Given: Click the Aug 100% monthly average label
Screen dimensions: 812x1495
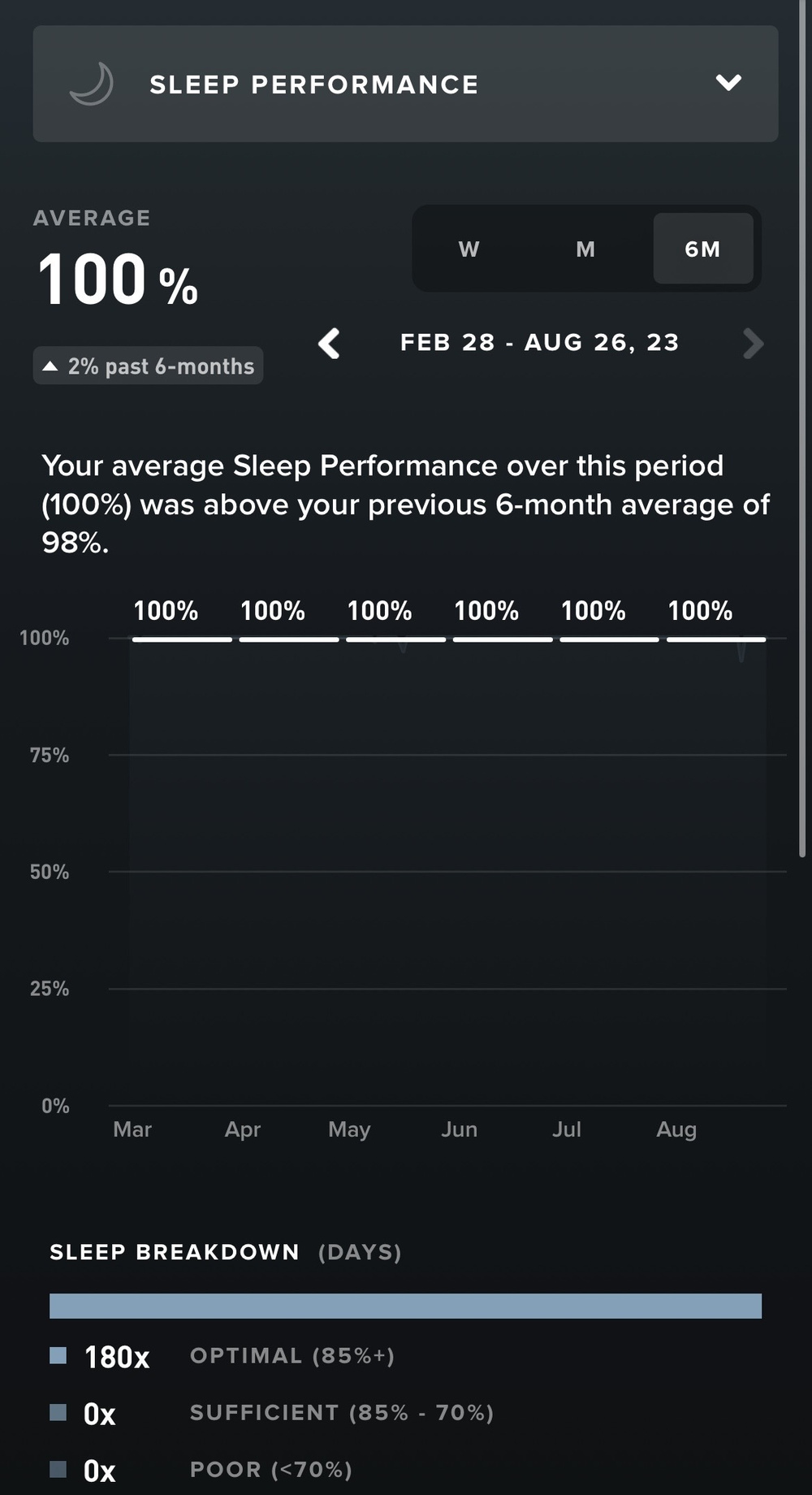Looking at the screenshot, I should click(x=700, y=611).
